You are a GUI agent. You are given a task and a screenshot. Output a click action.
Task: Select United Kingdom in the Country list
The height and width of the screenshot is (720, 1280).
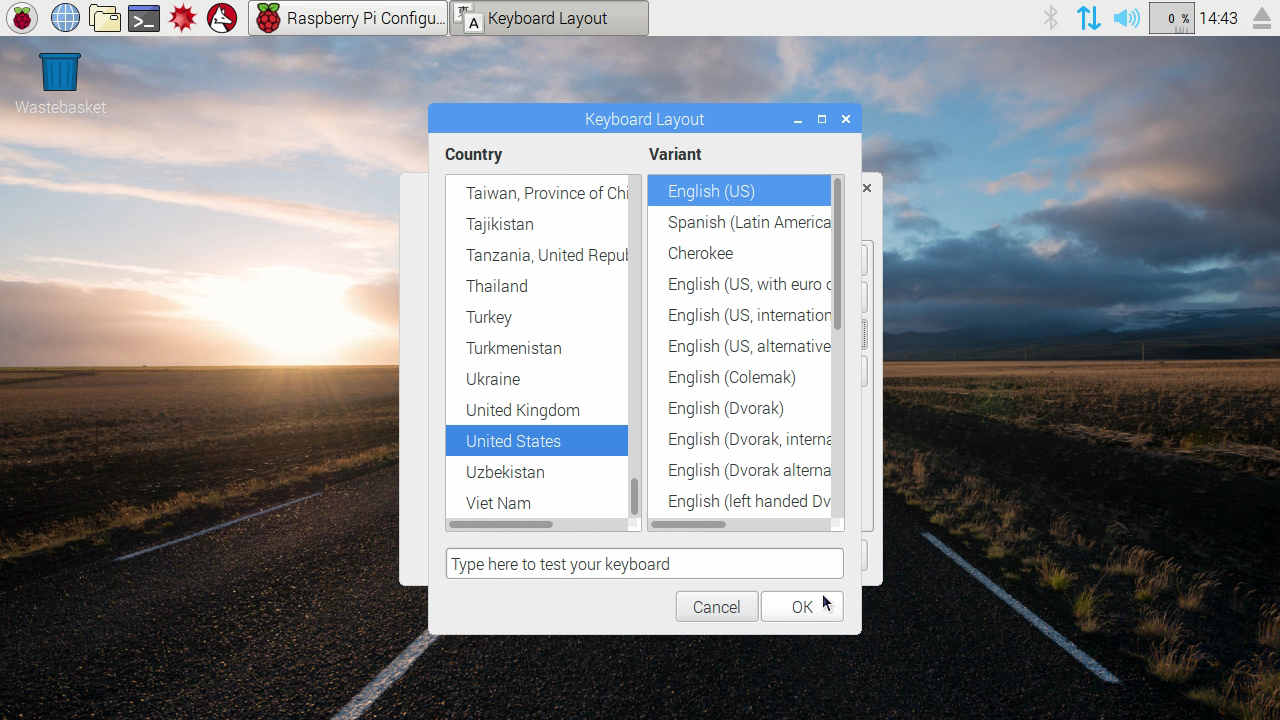pos(523,410)
